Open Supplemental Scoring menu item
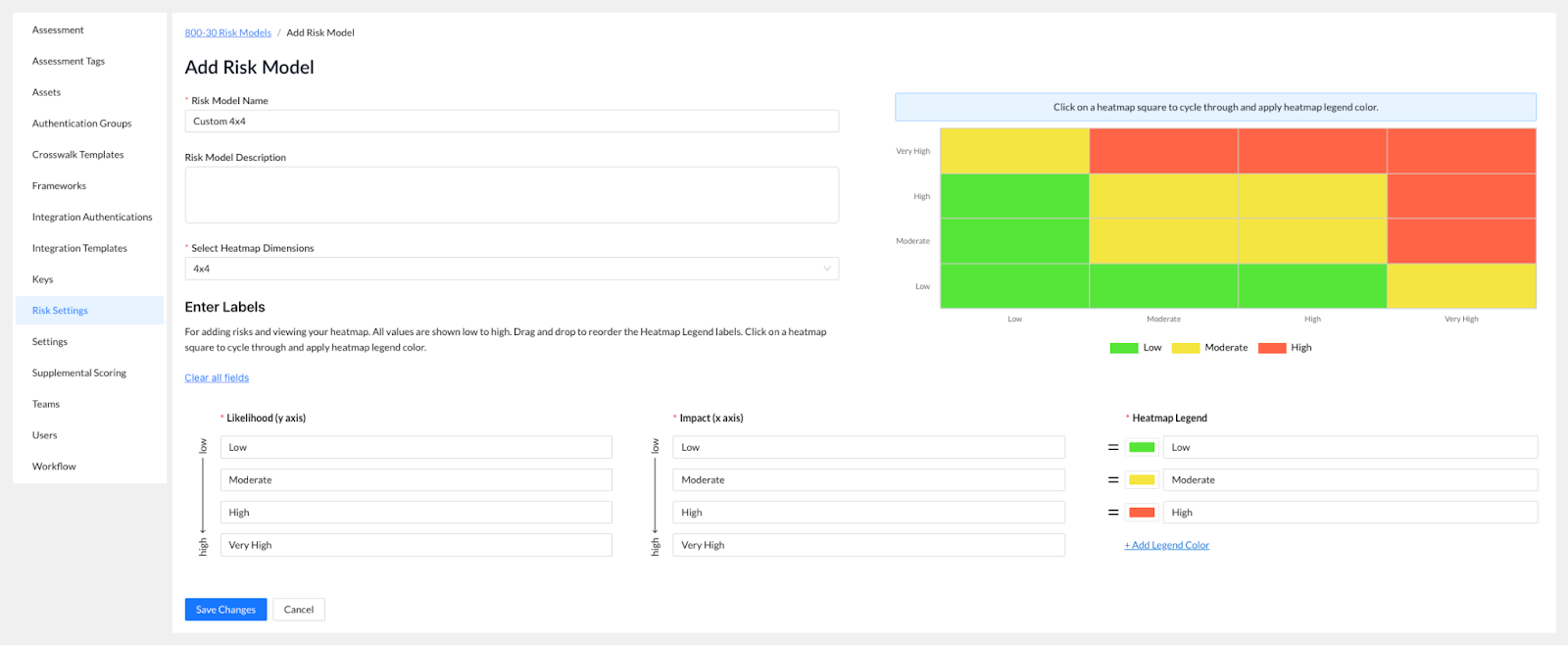Screen dimensions: 1568x646 click(x=79, y=373)
